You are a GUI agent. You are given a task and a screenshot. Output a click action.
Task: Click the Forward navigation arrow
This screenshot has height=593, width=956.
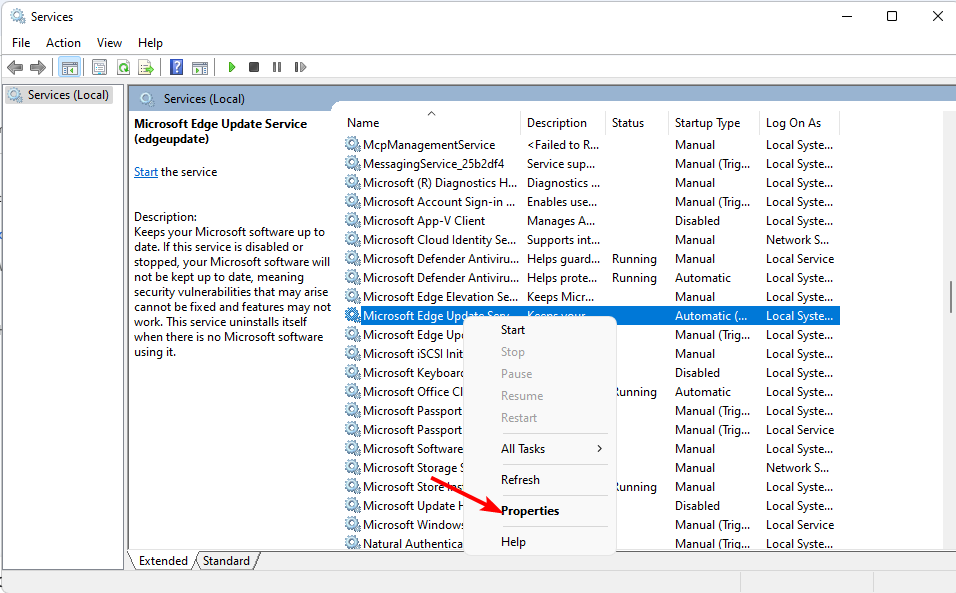coord(38,66)
